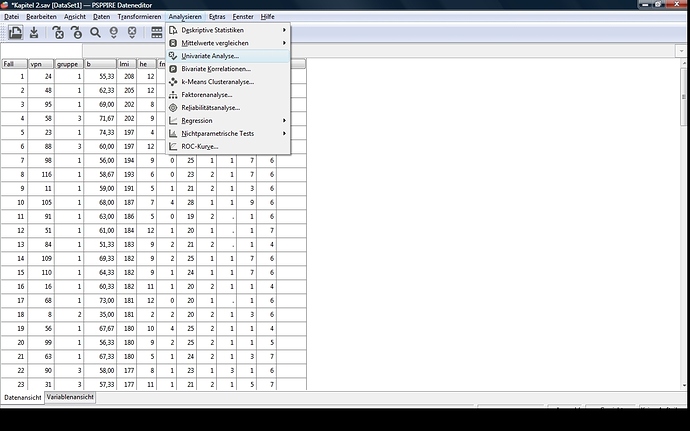Select row header 1
The image size is (690, 431).
pos(14,77)
